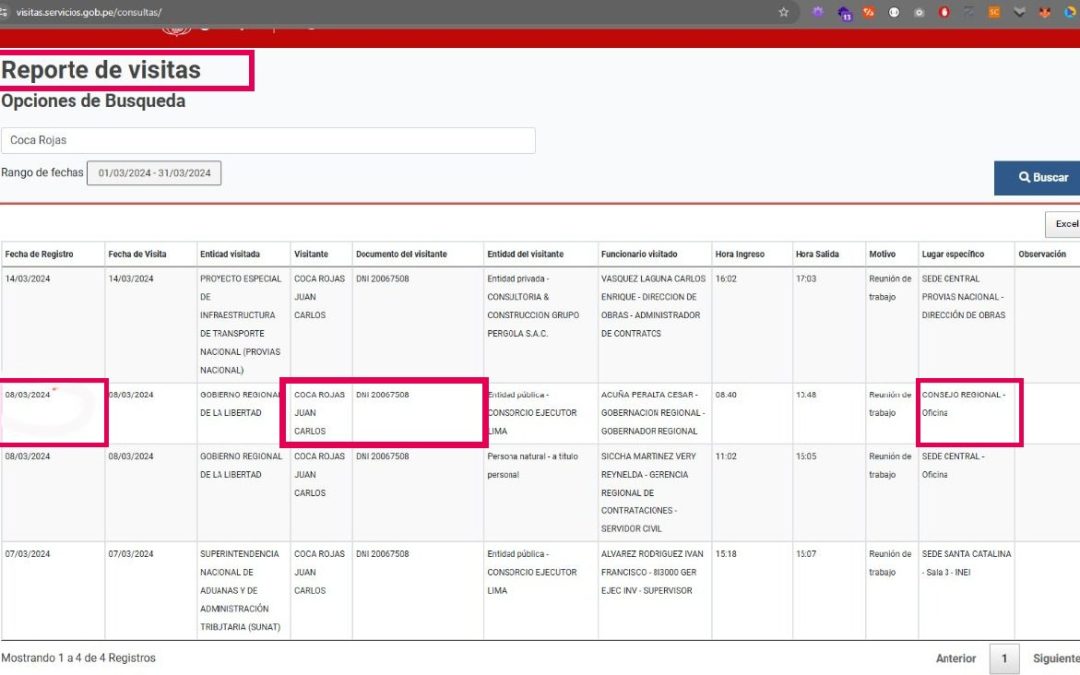Image resolution: width=1080 pixels, height=675 pixels.
Task: Click Mostrando 1 a 4 de 4 Registros
Action: tap(79, 658)
